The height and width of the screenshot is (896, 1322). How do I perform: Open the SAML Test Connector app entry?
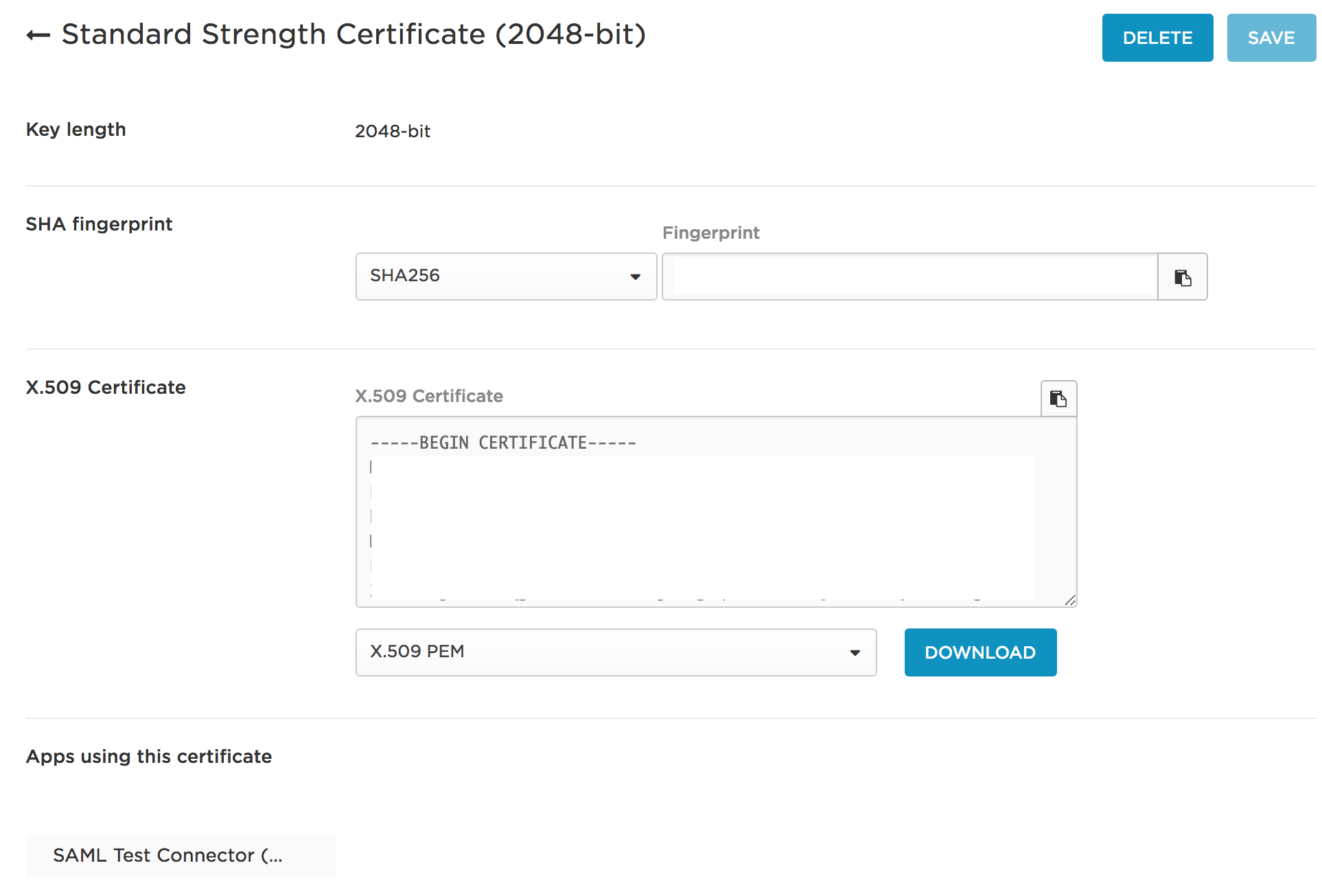[169, 855]
